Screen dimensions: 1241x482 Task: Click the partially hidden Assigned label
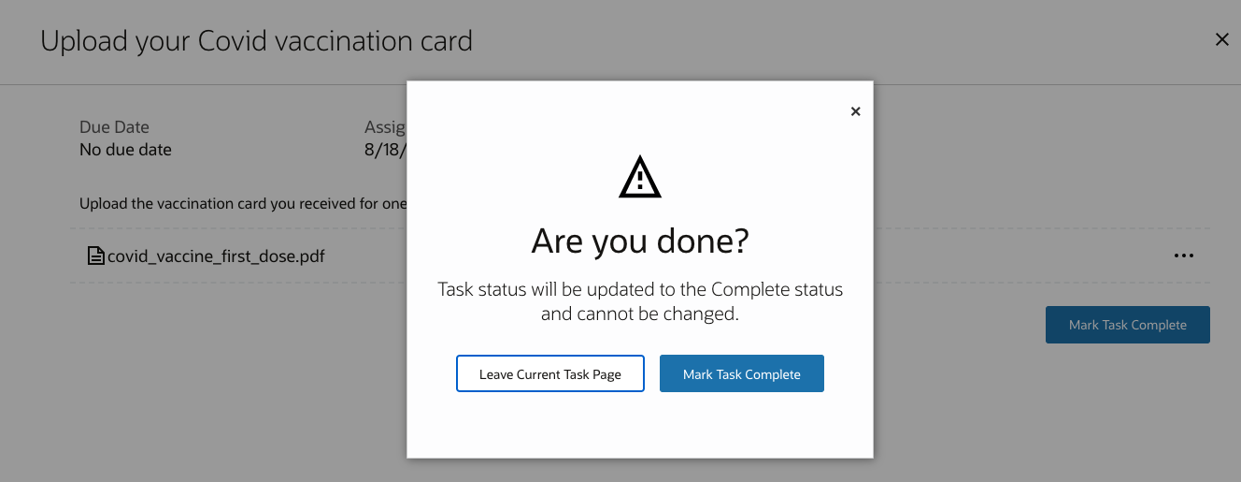(x=385, y=127)
